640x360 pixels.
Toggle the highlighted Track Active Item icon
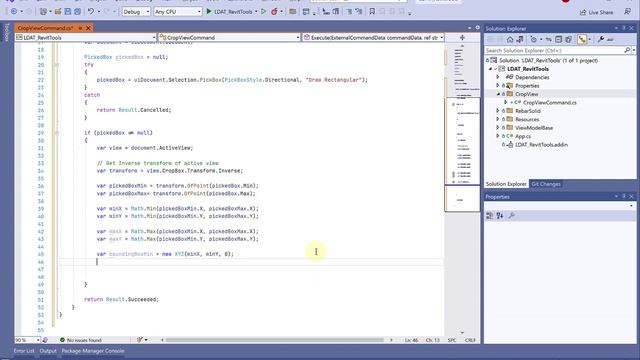[x=582, y=40]
